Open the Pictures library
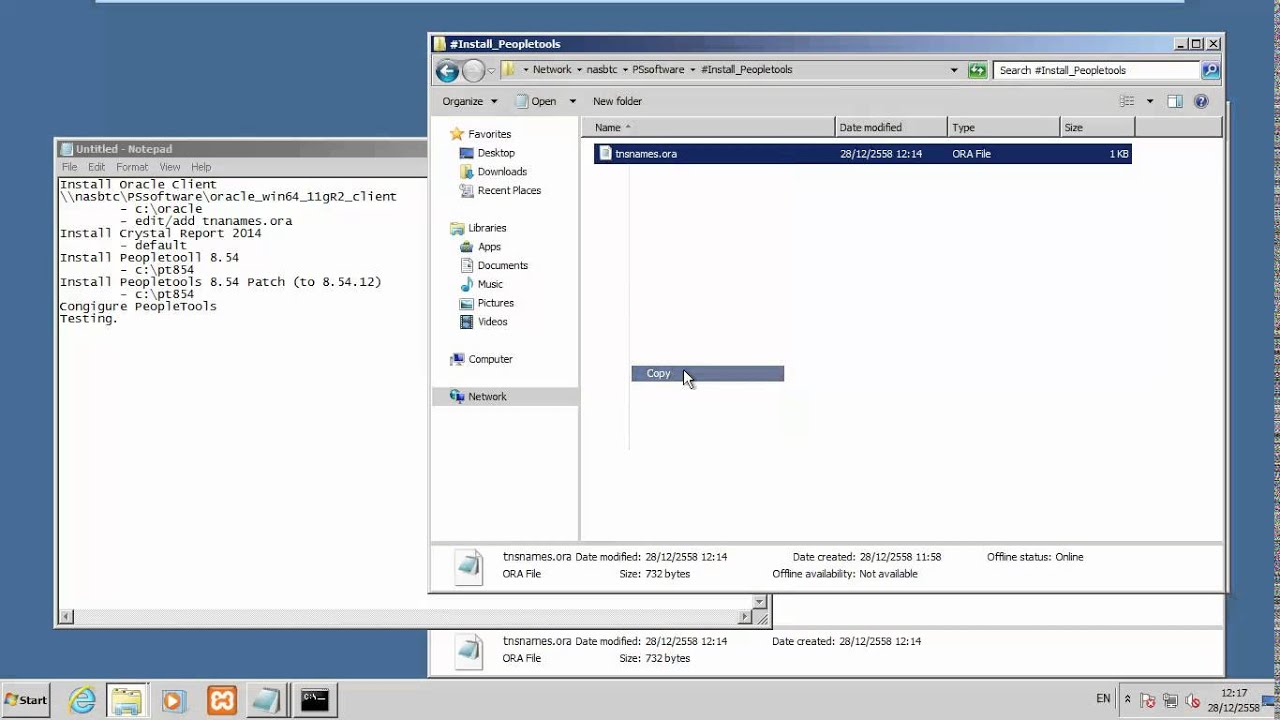 point(495,303)
